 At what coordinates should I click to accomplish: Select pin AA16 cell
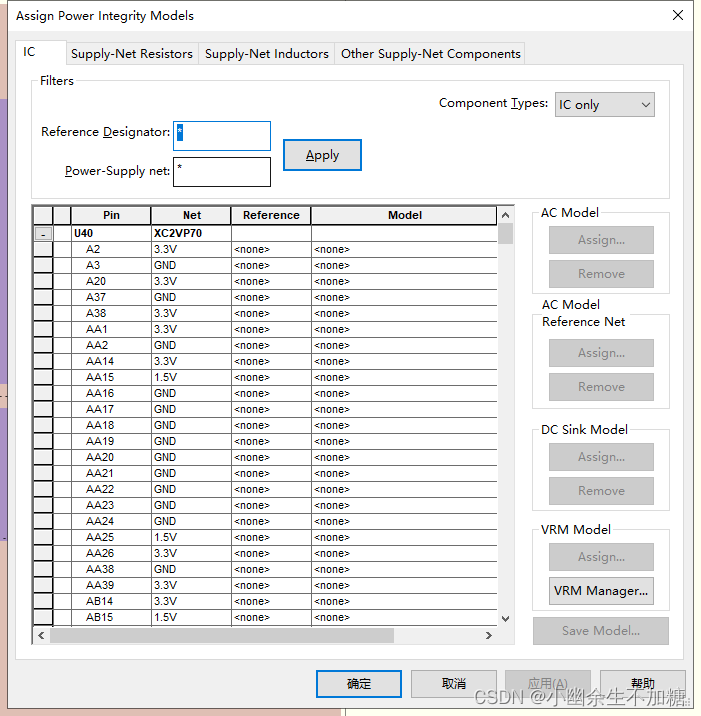pyautogui.click(x=111, y=393)
